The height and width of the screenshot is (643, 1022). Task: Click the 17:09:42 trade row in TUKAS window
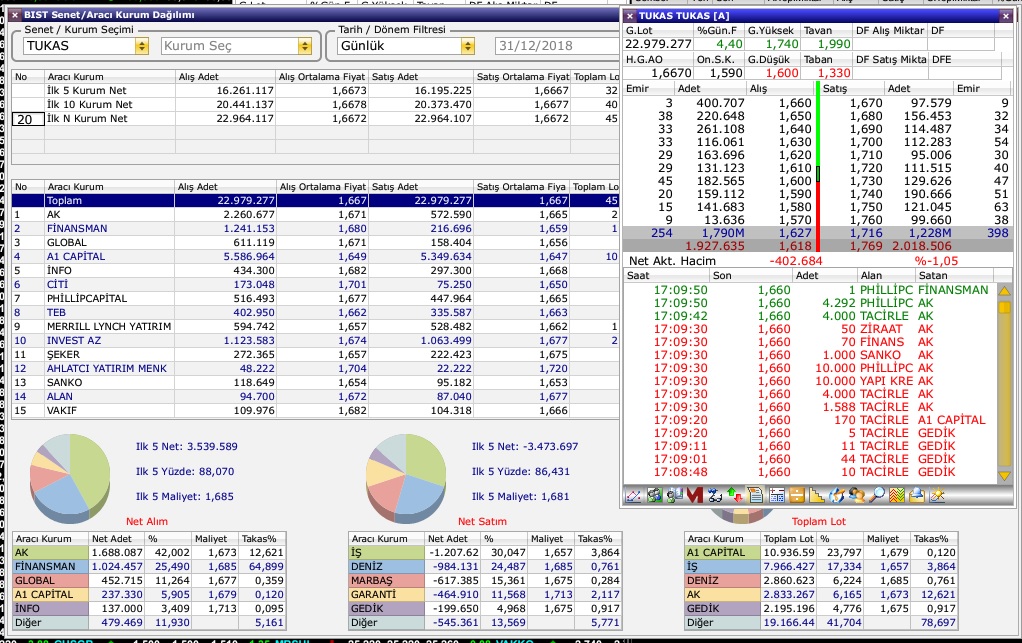point(811,316)
